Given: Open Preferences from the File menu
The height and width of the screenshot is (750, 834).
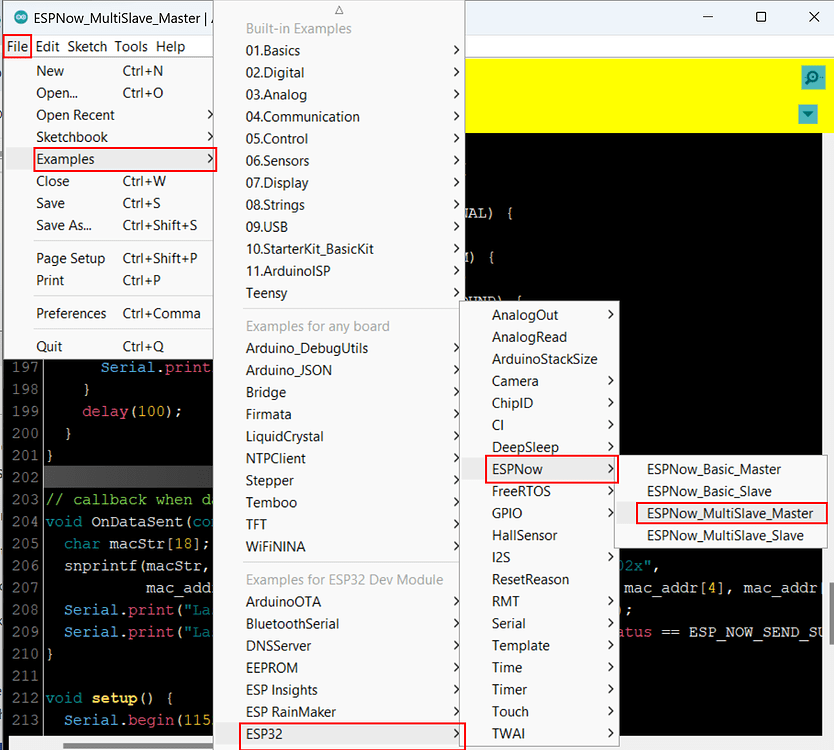Looking at the screenshot, I should pyautogui.click(x=71, y=313).
